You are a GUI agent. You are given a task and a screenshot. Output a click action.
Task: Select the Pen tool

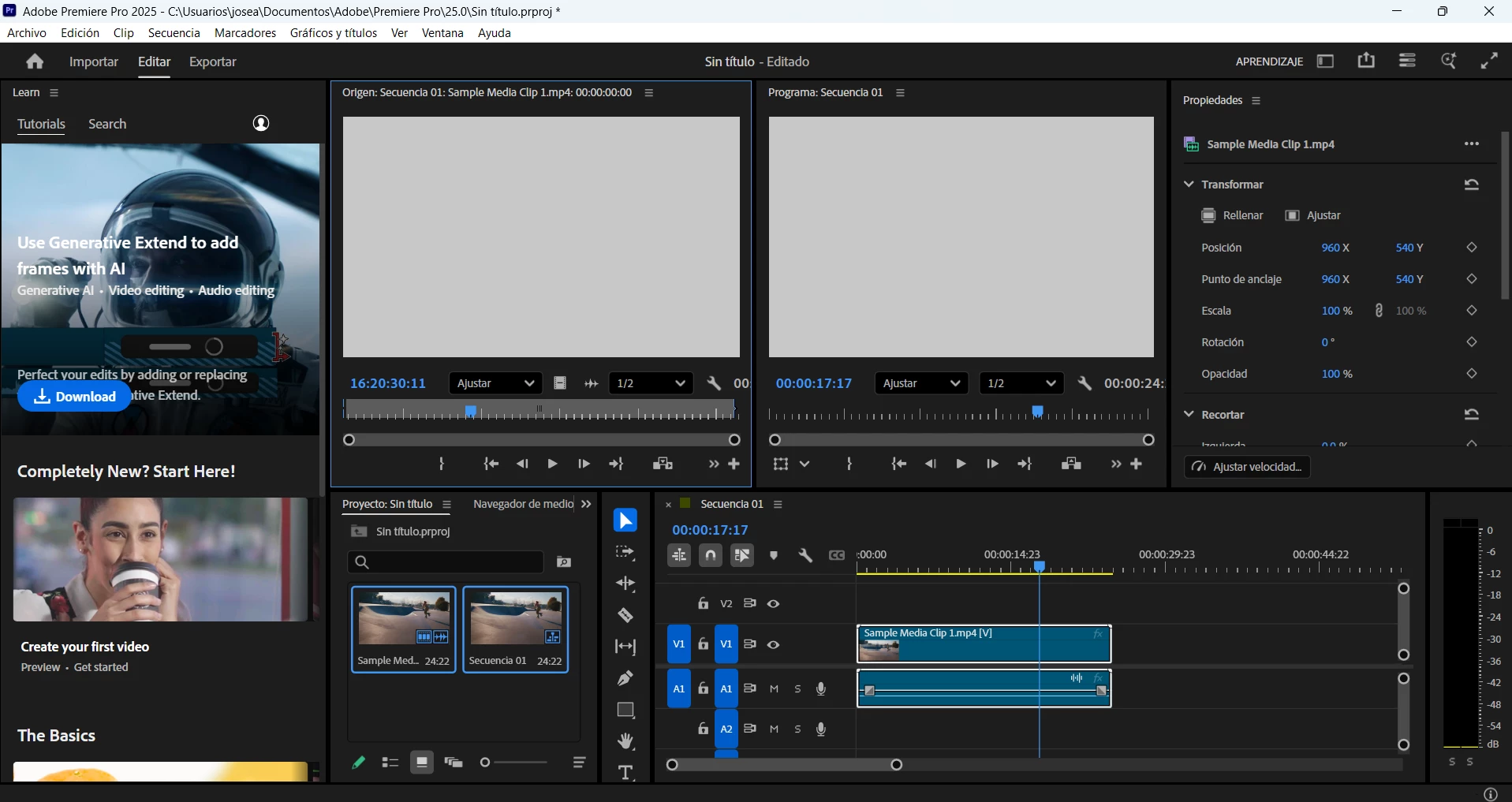[x=625, y=678]
